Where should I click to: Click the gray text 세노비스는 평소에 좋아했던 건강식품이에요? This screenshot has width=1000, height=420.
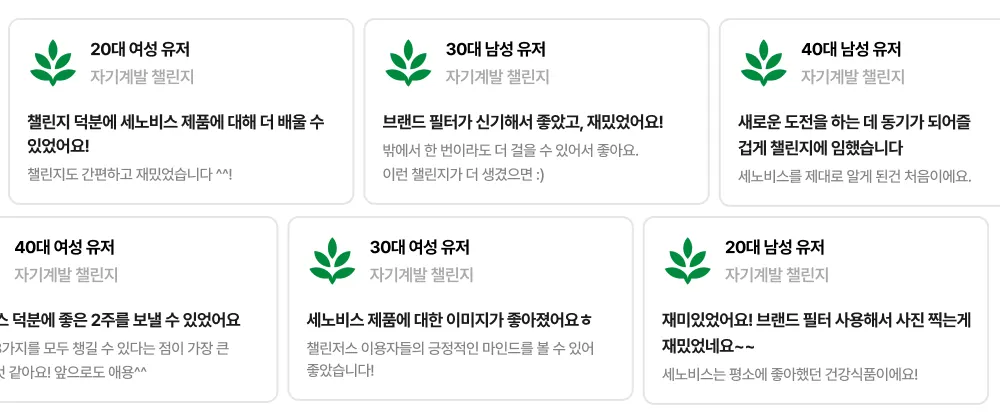(789, 374)
